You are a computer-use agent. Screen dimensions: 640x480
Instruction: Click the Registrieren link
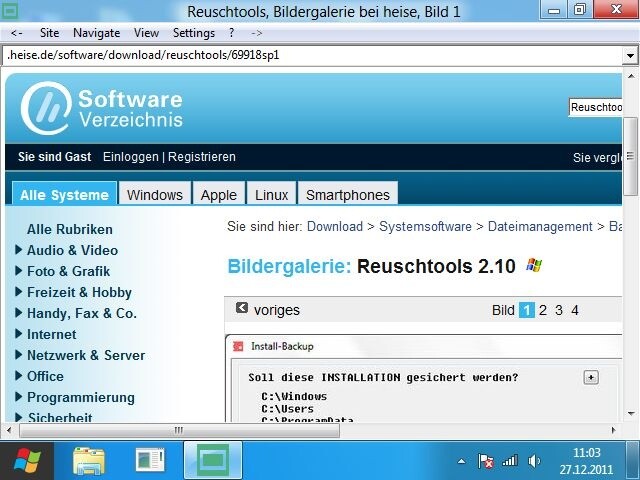click(x=202, y=157)
